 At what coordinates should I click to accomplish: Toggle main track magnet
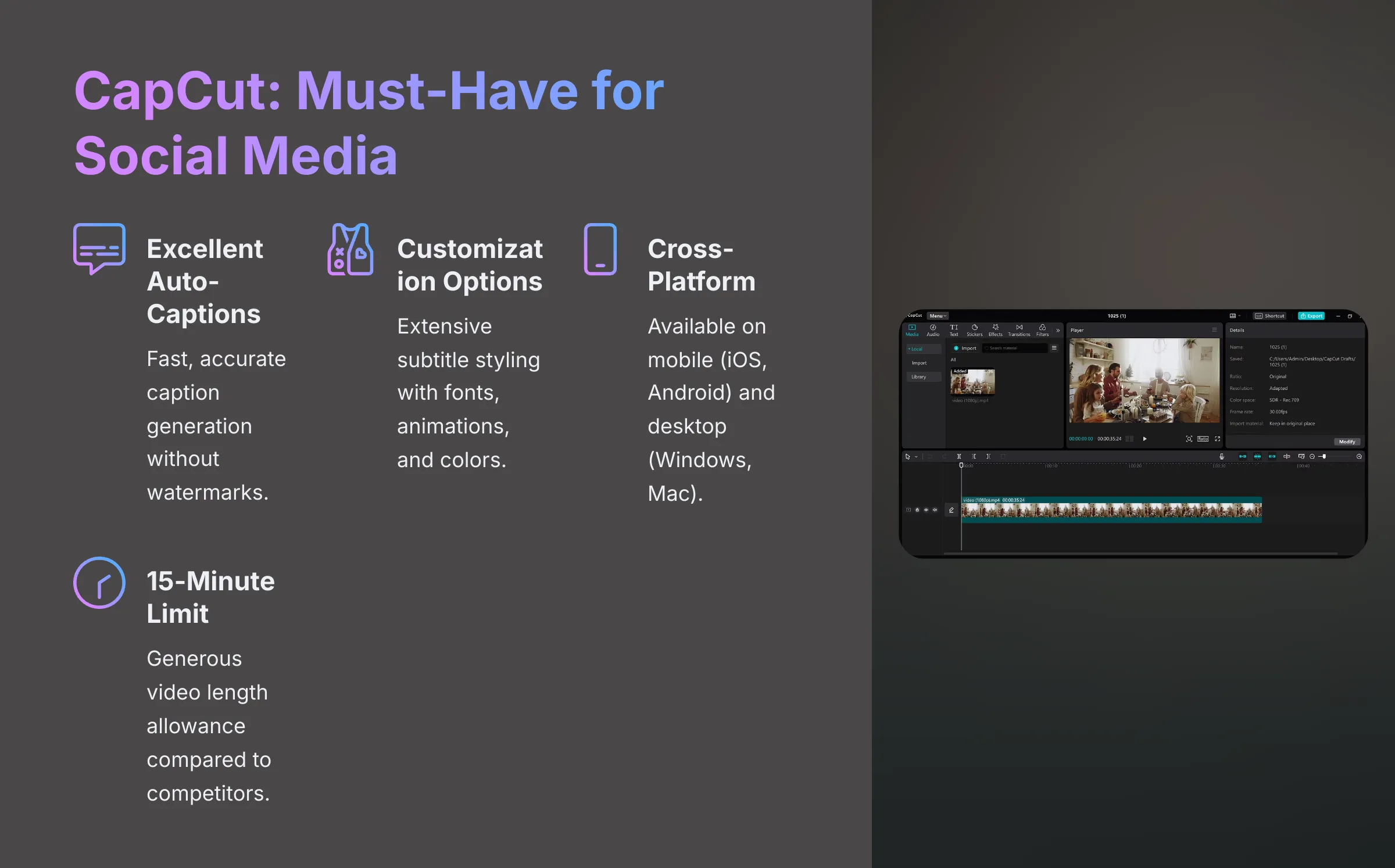pyautogui.click(x=1243, y=457)
